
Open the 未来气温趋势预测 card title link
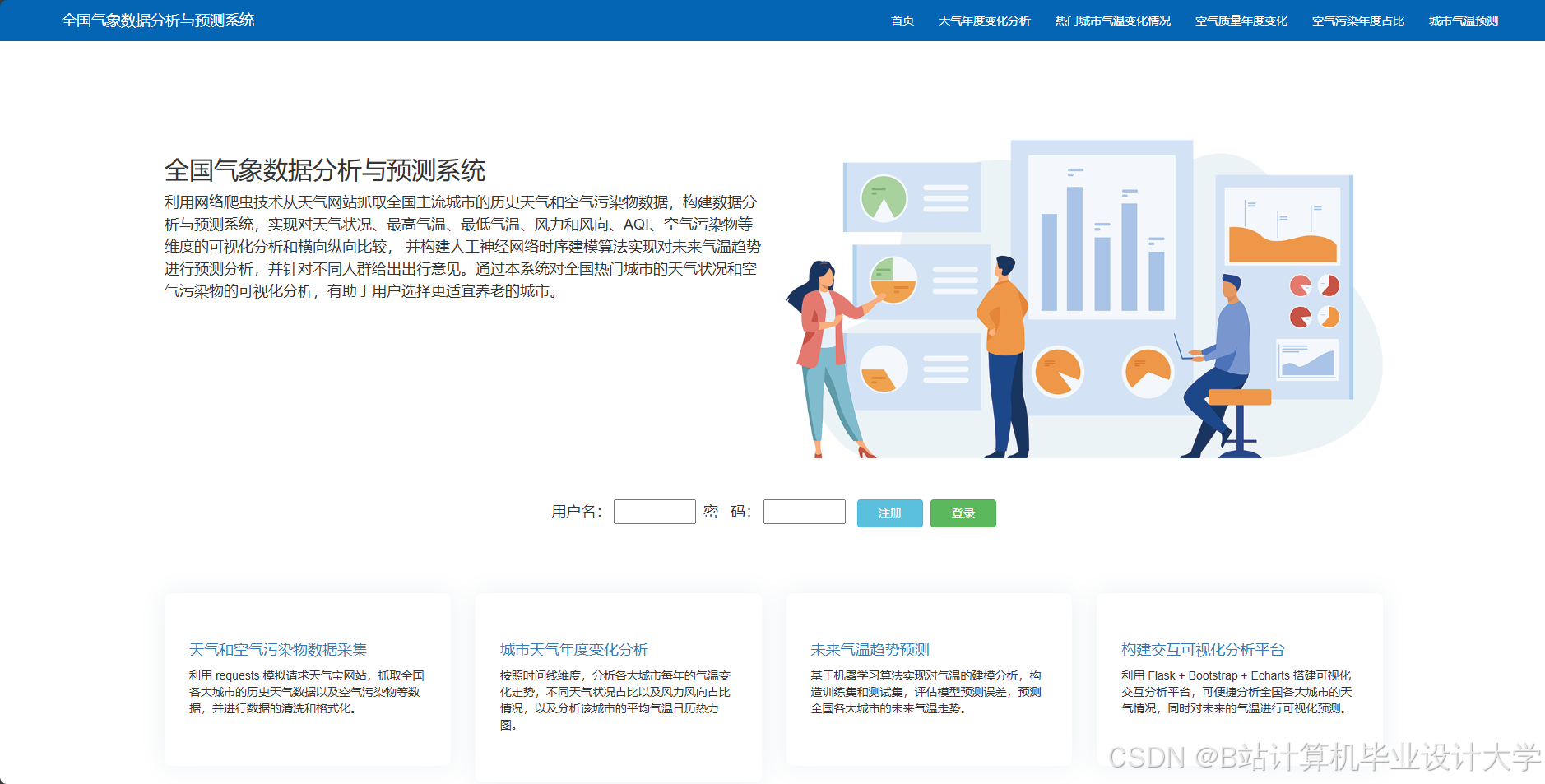(x=869, y=649)
